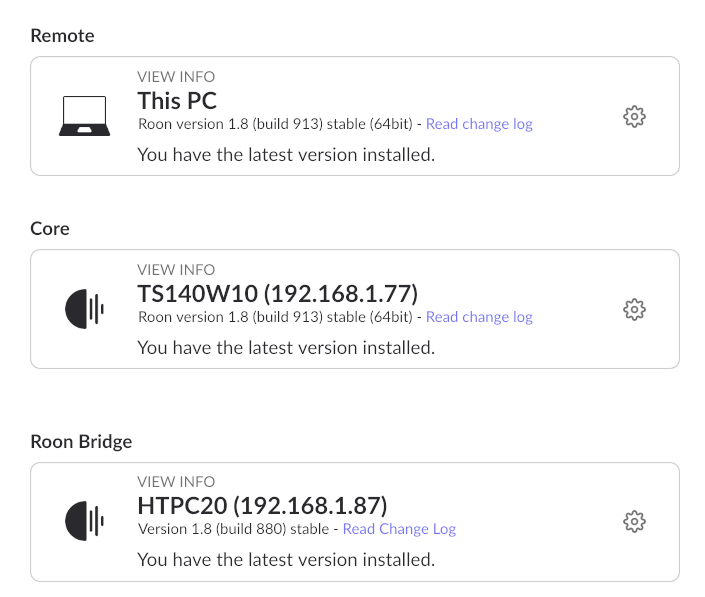Click the Core section heading
The height and width of the screenshot is (597, 705).
pos(50,228)
